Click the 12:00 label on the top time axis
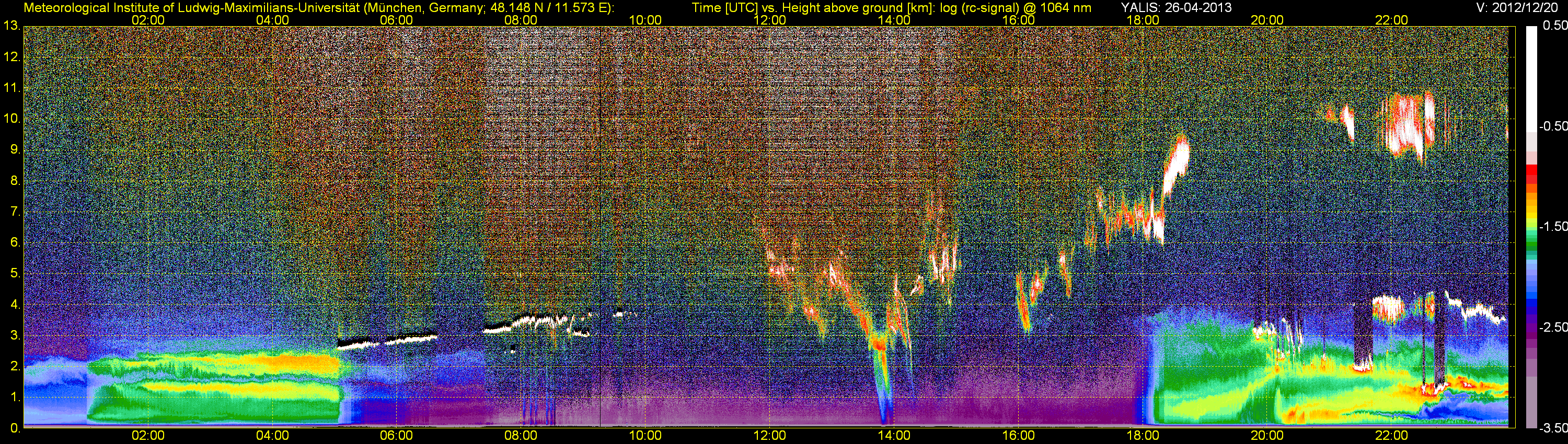Image resolution: width=1568 pixels, height=444 pixels. (x=769, y=20)
